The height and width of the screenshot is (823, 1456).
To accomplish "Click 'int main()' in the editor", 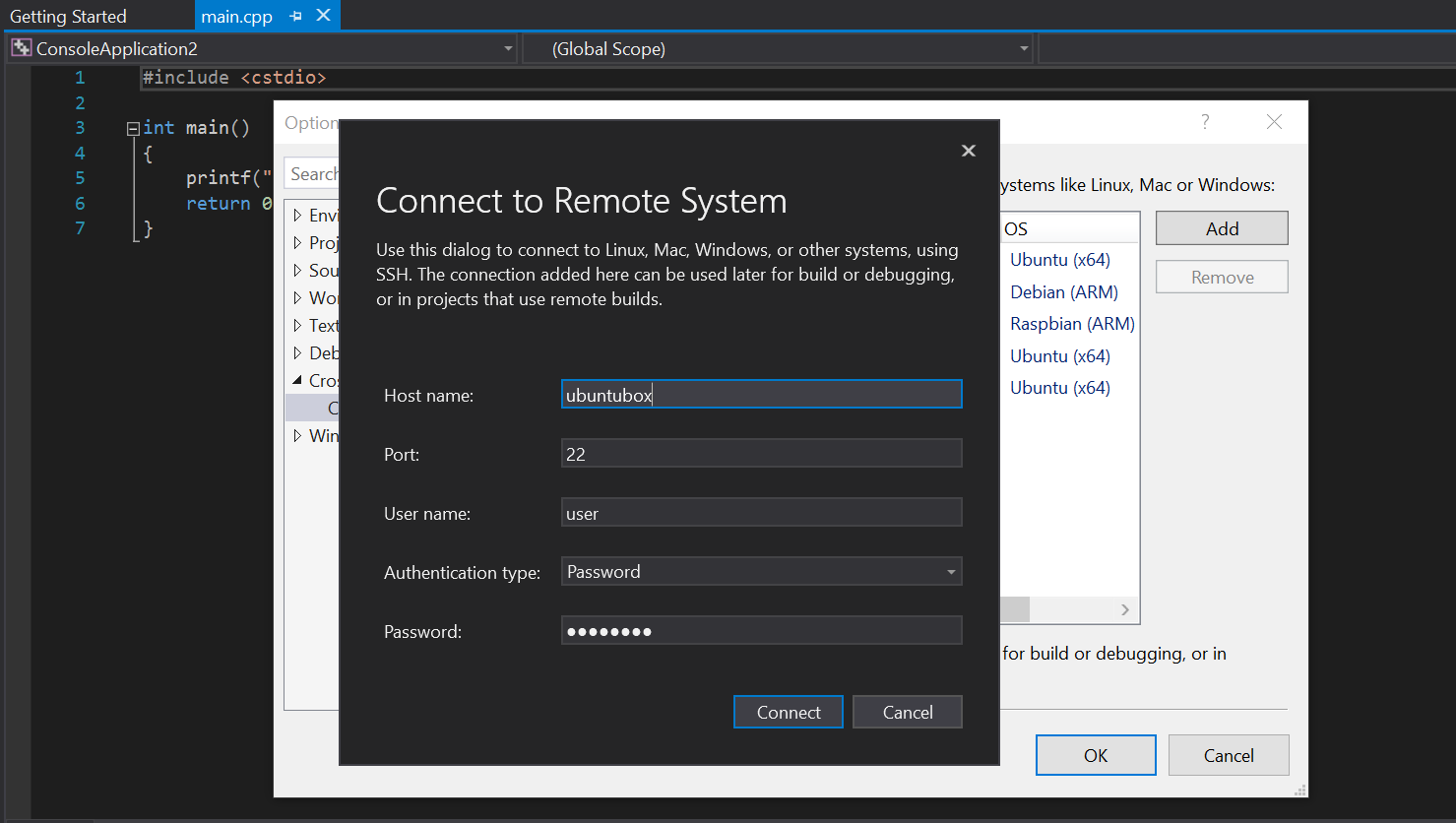I will click(196, 128).
